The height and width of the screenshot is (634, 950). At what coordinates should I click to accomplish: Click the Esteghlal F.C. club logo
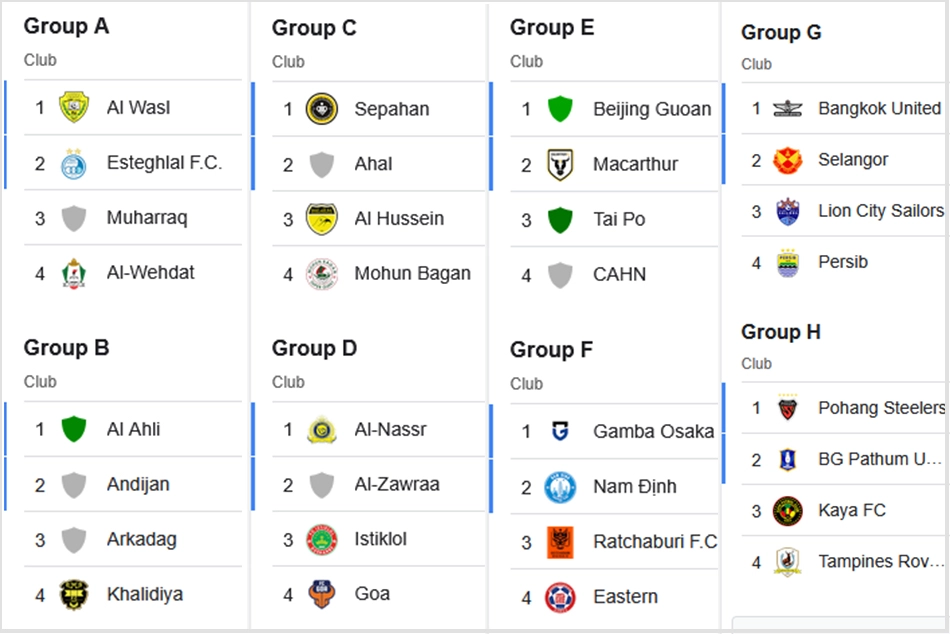click(x=73, y=163)
